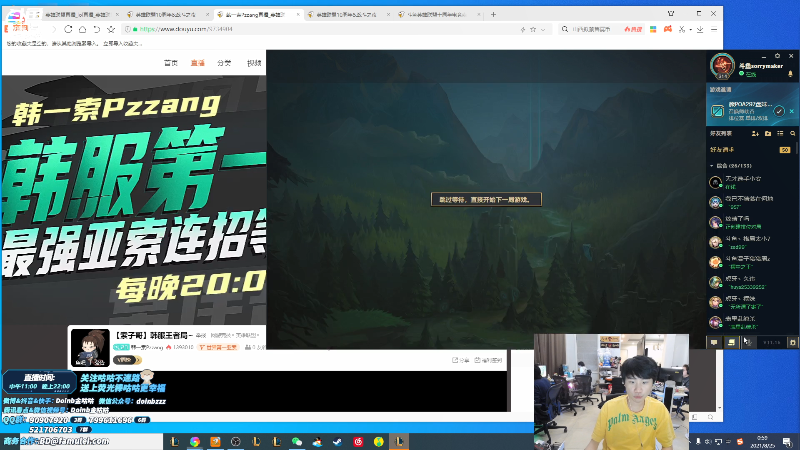Click the new friend folder icon
The width and height of the screenshot is (800, 450).
(x=768, y=134)
